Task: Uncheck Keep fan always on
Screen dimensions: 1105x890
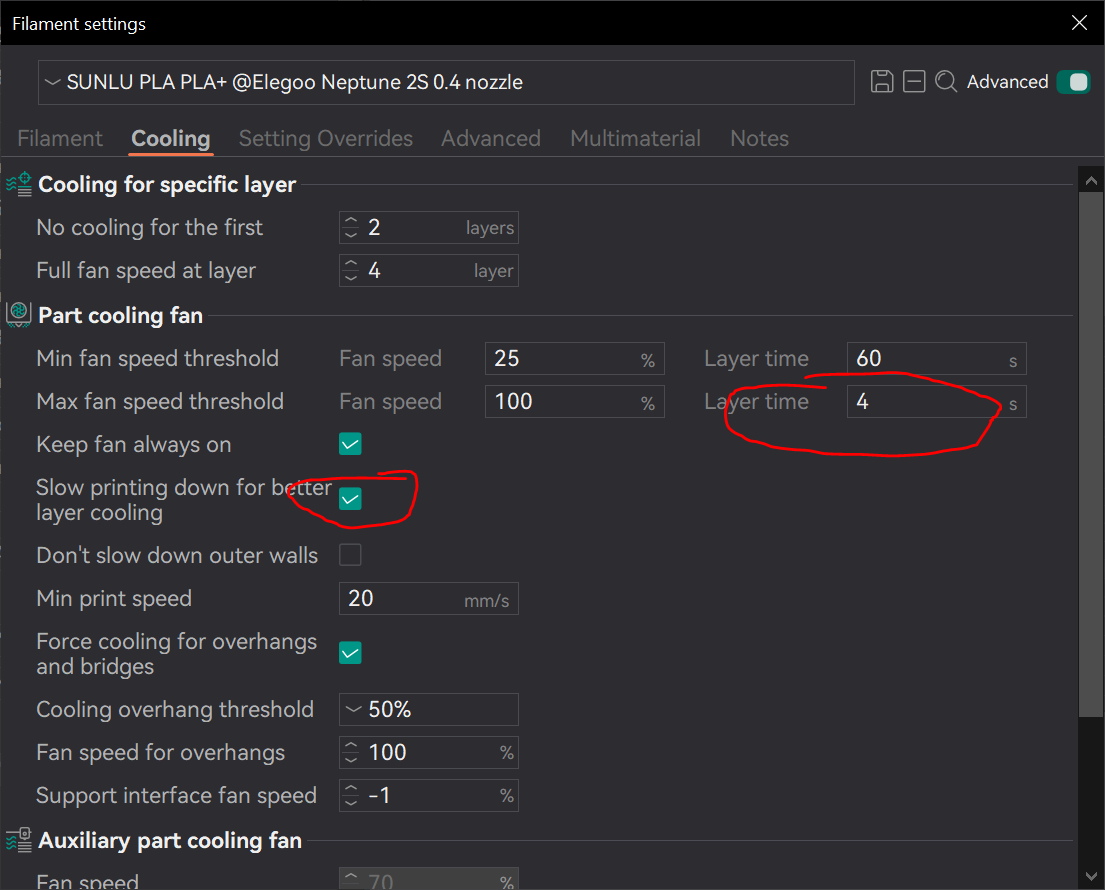Action: 350,444
